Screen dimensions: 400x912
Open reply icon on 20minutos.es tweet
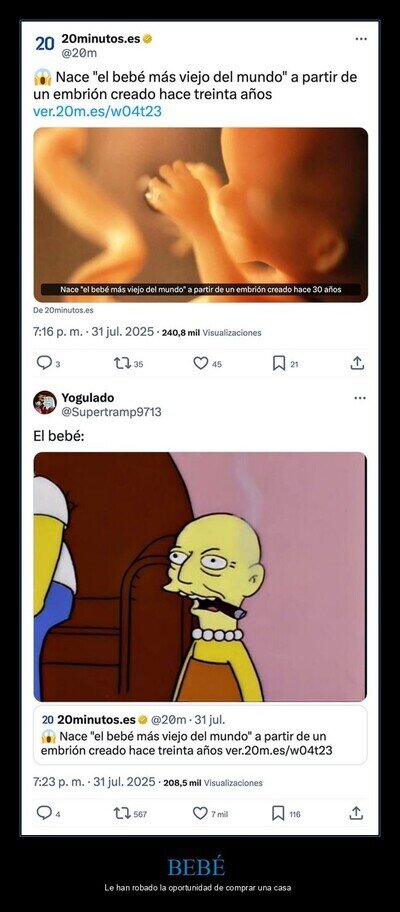(44, 363)
